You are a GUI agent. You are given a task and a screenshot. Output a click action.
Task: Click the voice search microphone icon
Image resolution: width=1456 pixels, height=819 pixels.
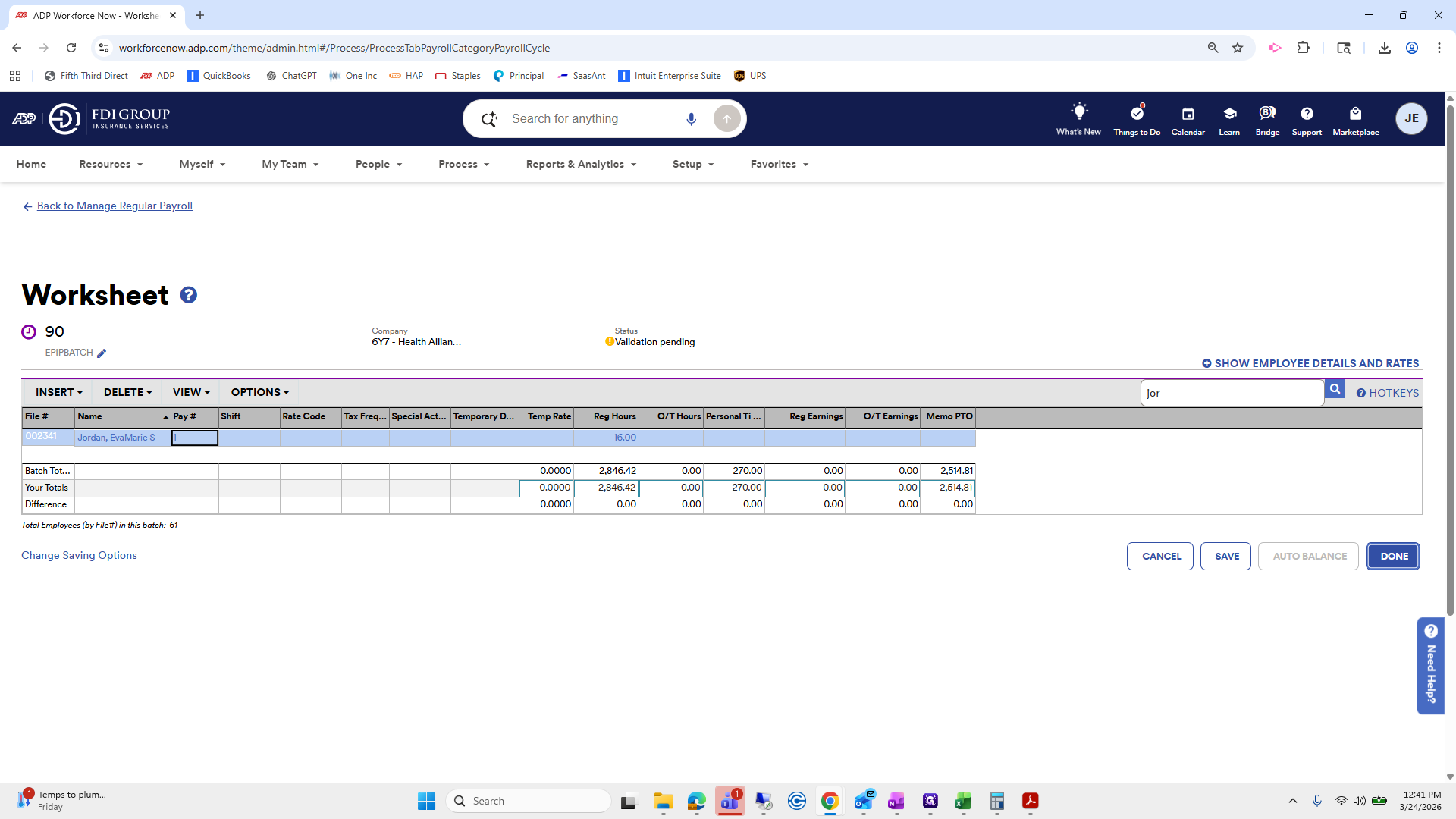[x=691, y=119]
